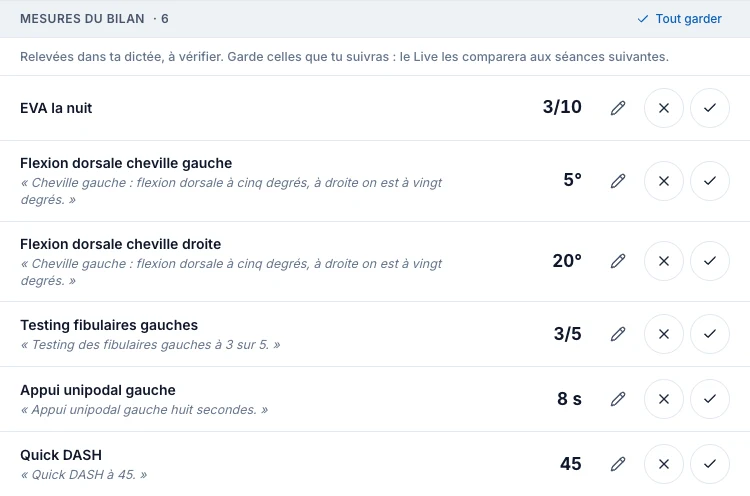Confirm the Quick DASH measure
Viewport: 750px width, 496px height.
(709, 464)
